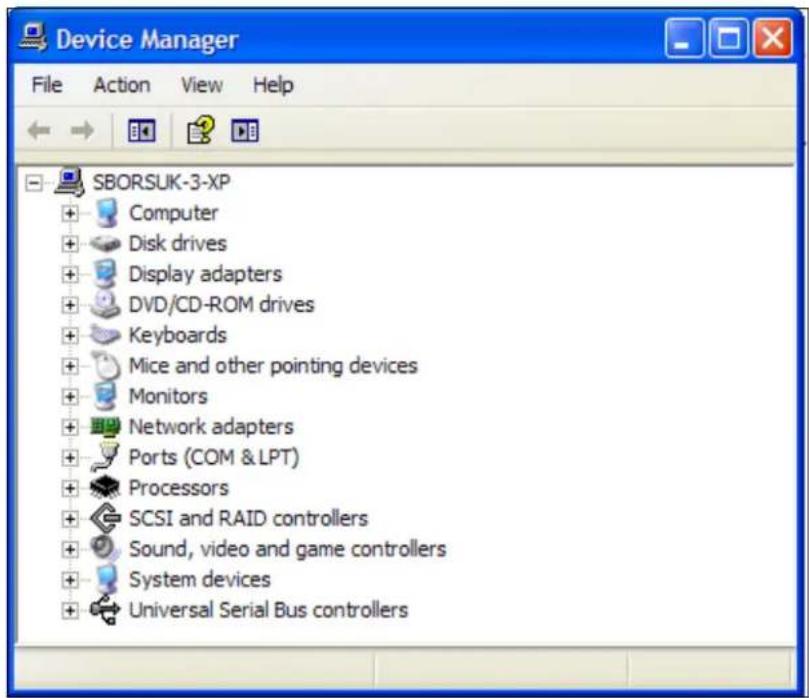The width and height of the screenshot is (809, 698).
Task: Select the Keyboards label
Action: (177, 335)
